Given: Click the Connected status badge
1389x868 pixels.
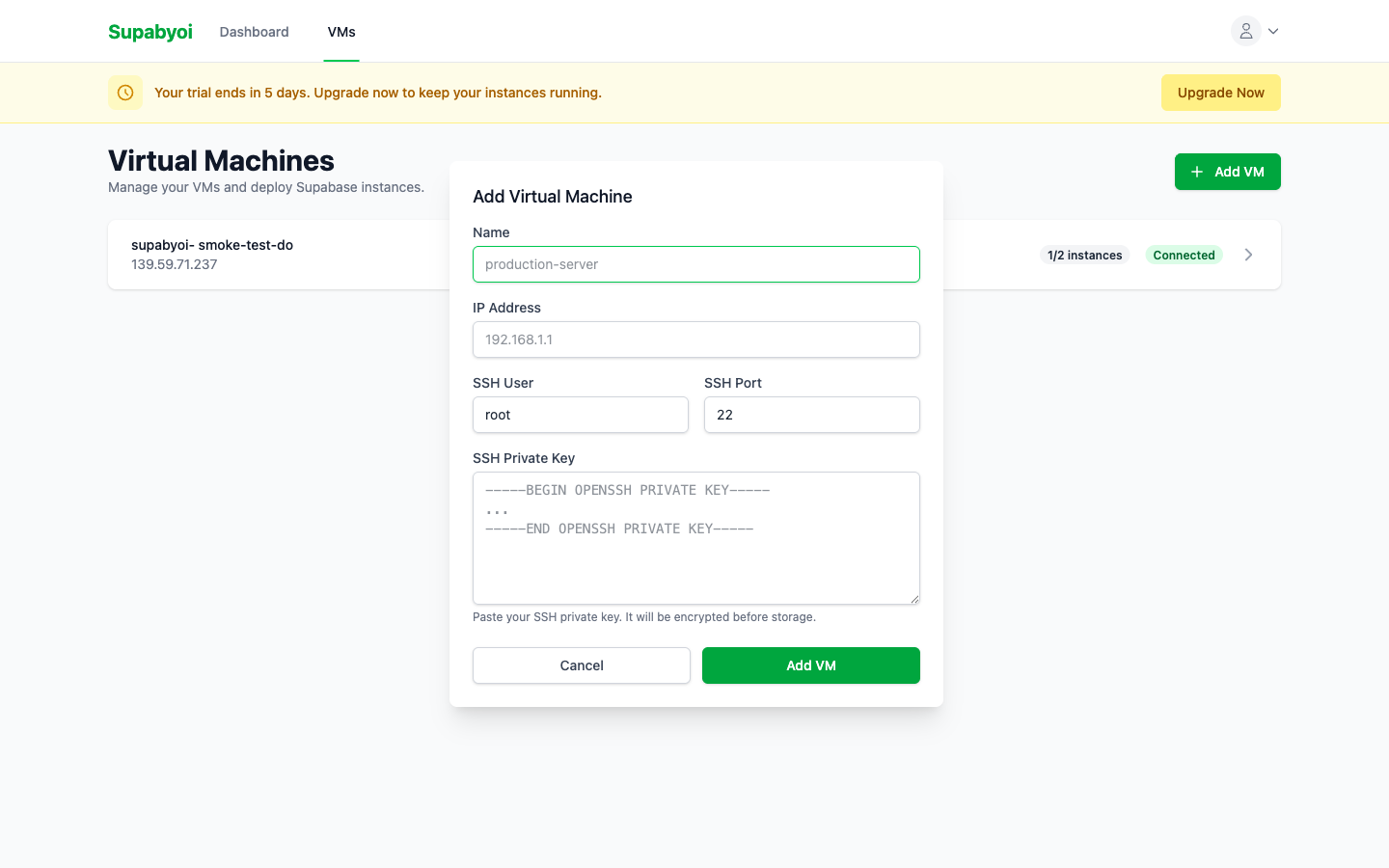Looking at the screenshot, I should click(x=1184, y=255).
